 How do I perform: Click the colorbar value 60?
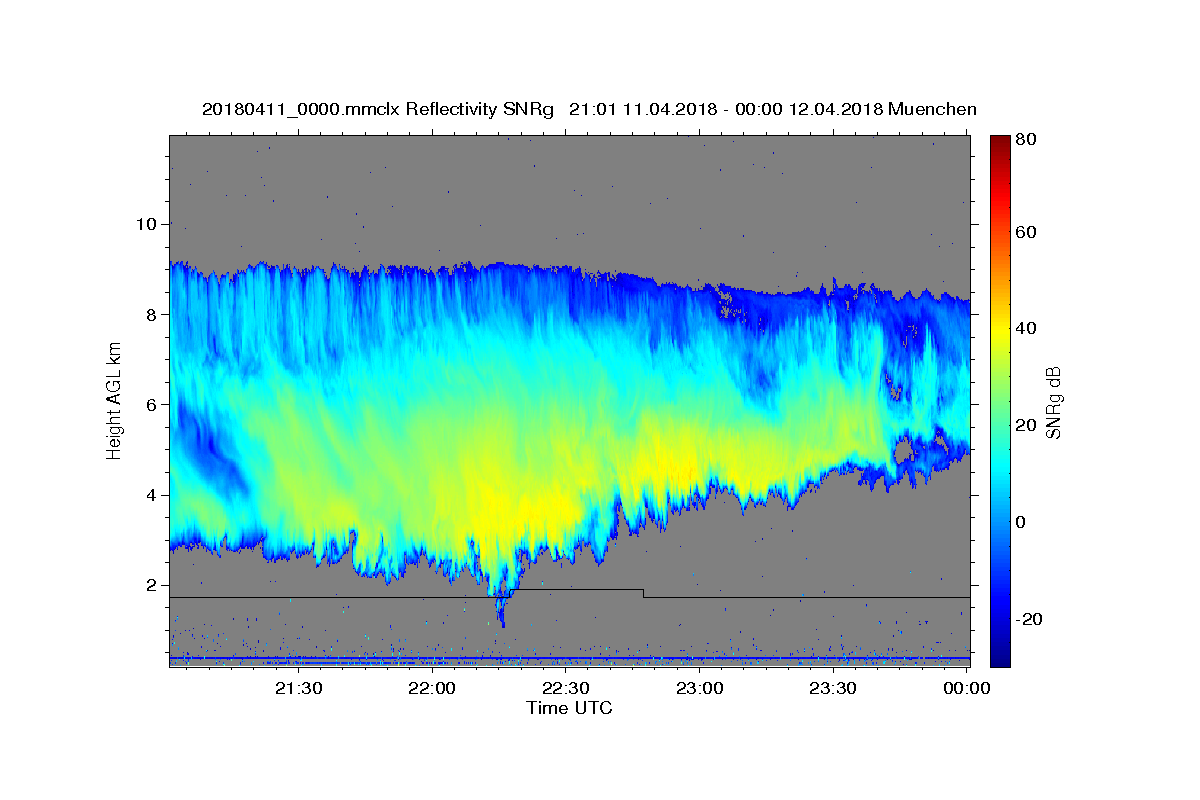click(x=1027, y=232)
